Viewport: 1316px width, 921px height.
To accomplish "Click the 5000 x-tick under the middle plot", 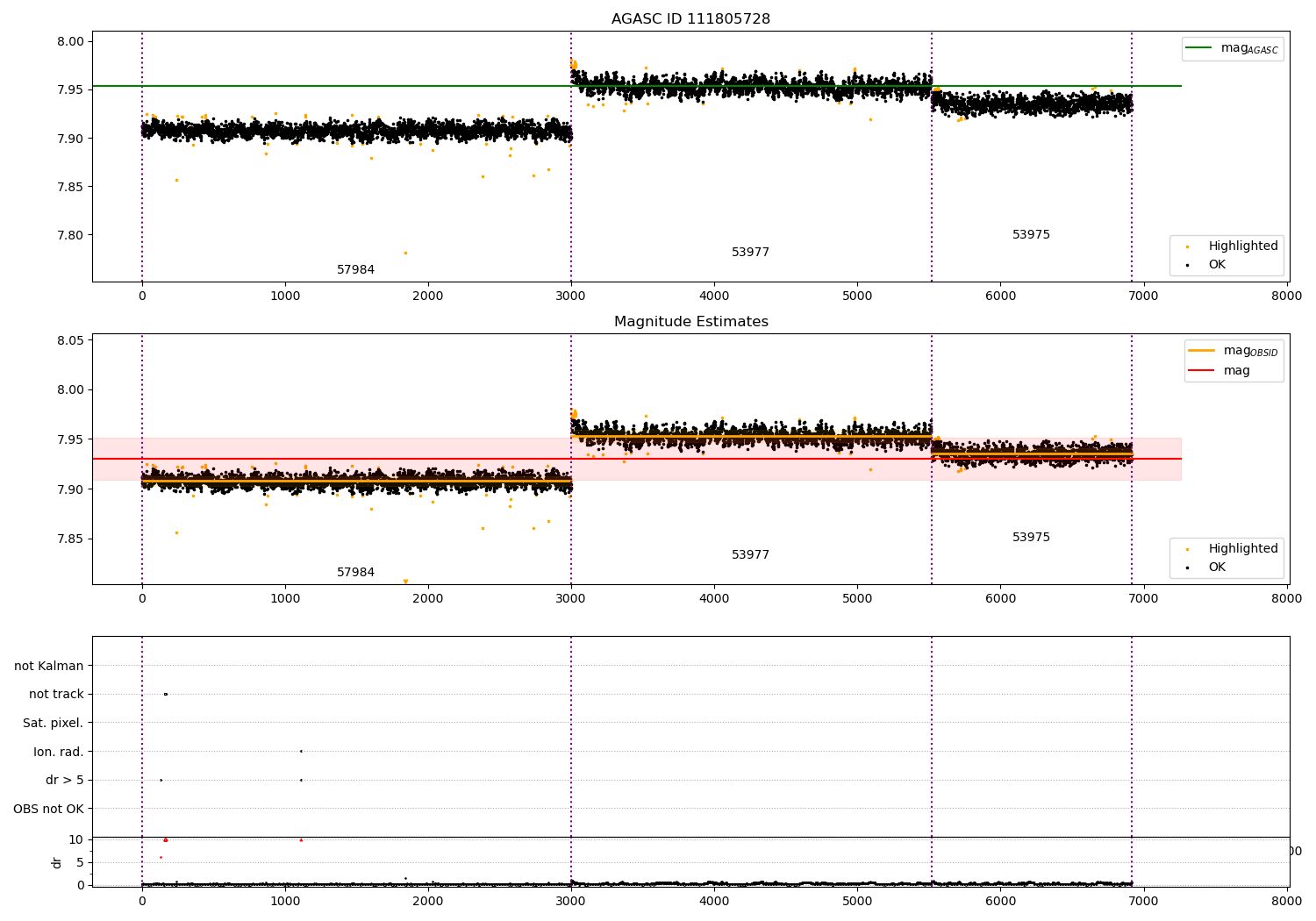I will [x=857, y=599].
